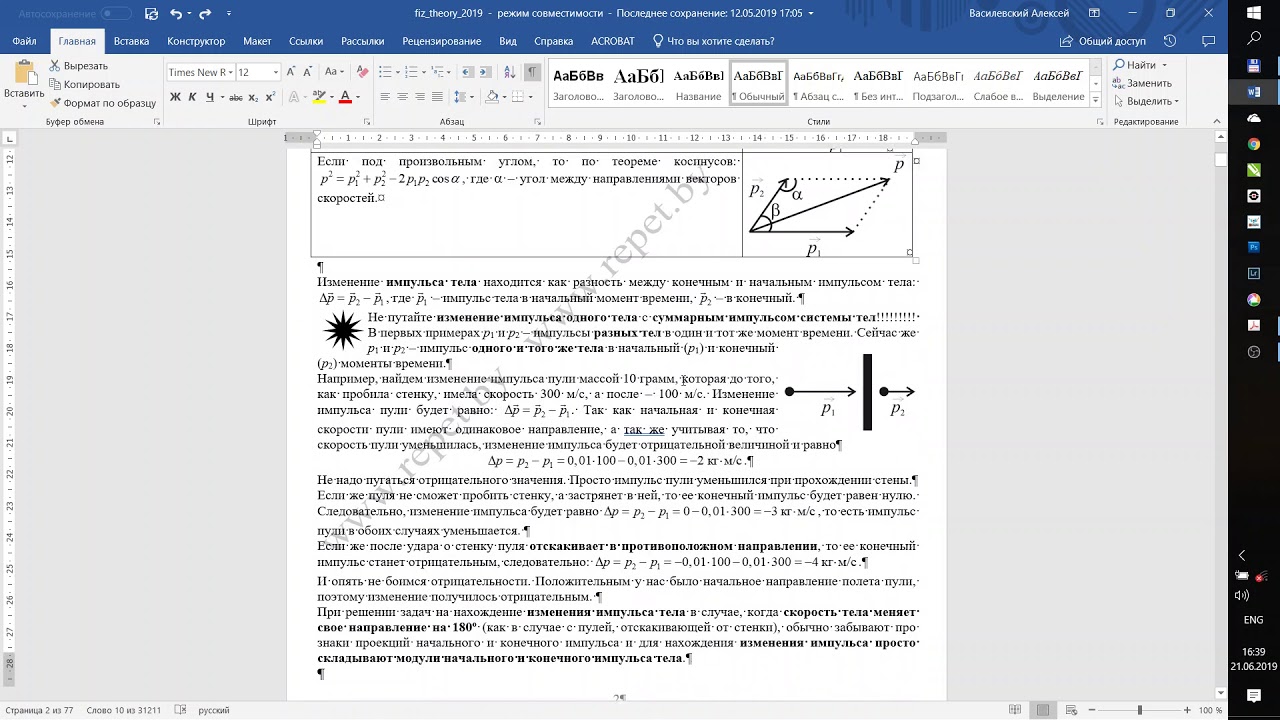Screen dimensions: 1280x720
Task: Apply the Обычный style
Action: point(758,84)
